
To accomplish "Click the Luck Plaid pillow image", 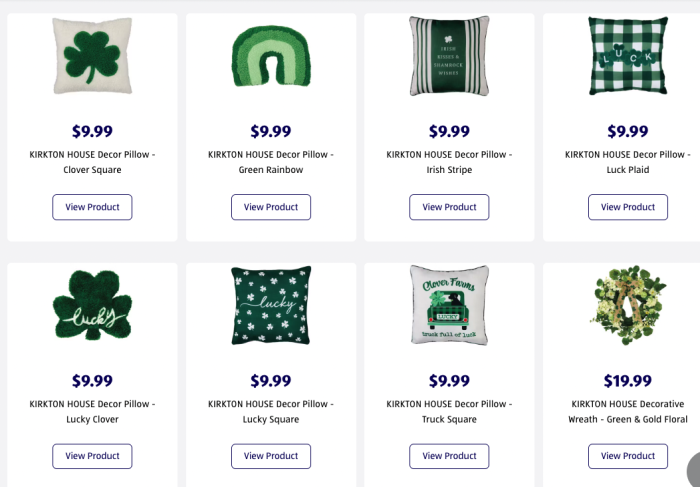I will pyautogui.click(x=627, y=55).
